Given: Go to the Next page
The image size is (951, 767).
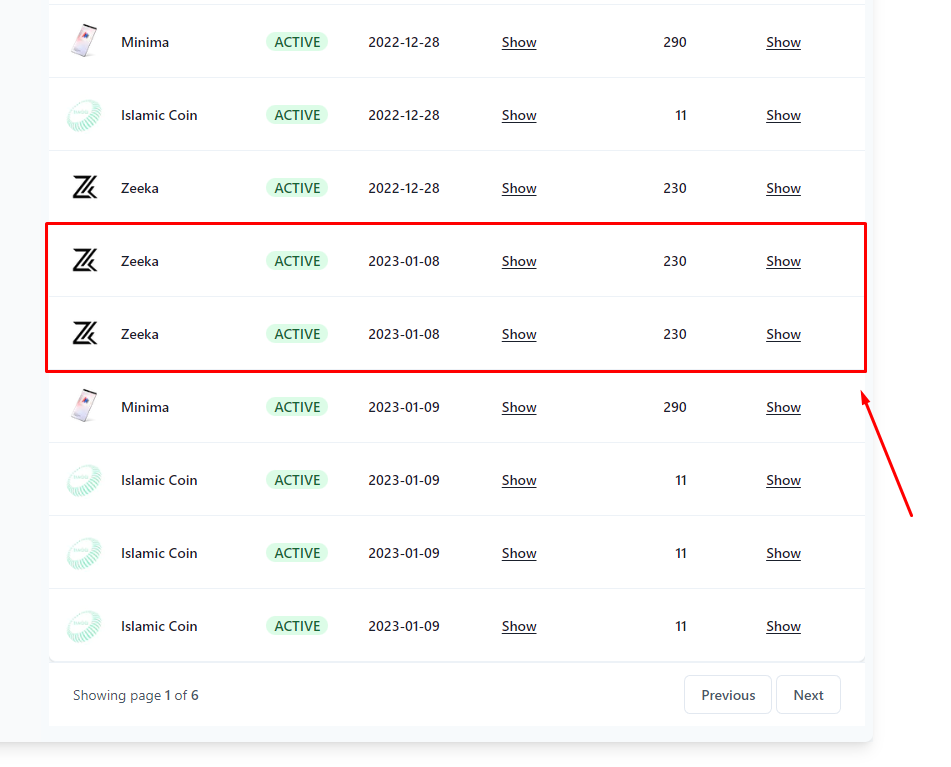Looking at the screenshot, I should pyautogui.click(x=808, y=695).
